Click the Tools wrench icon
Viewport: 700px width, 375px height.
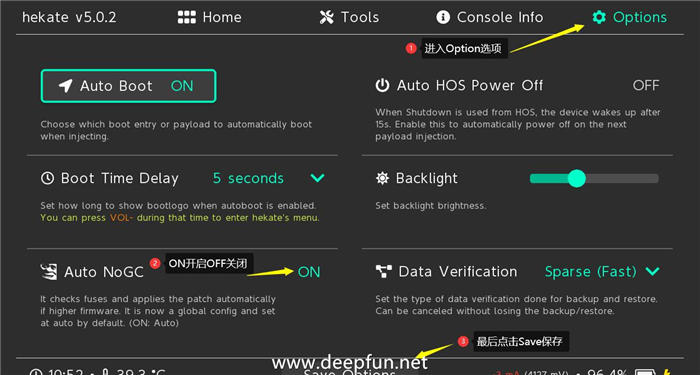(x=327, y=17)
